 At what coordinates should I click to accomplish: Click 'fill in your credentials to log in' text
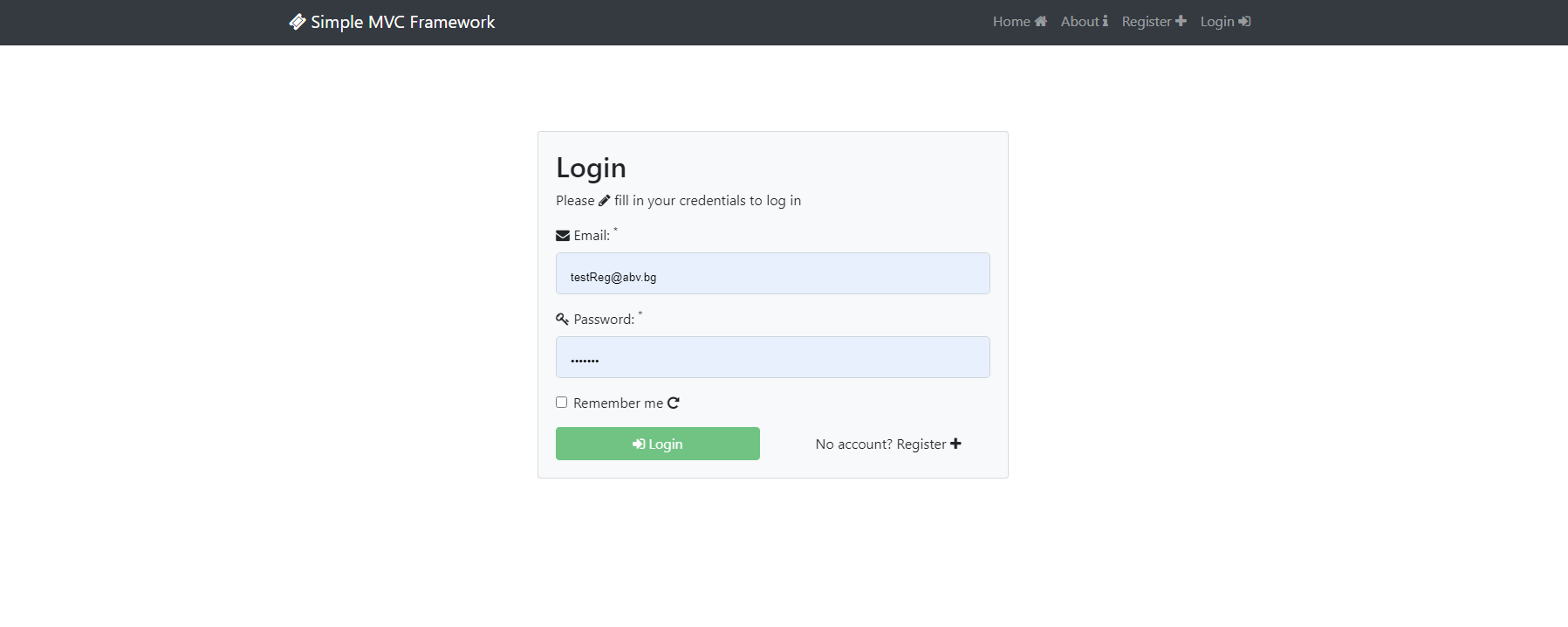tap(708, 201)
